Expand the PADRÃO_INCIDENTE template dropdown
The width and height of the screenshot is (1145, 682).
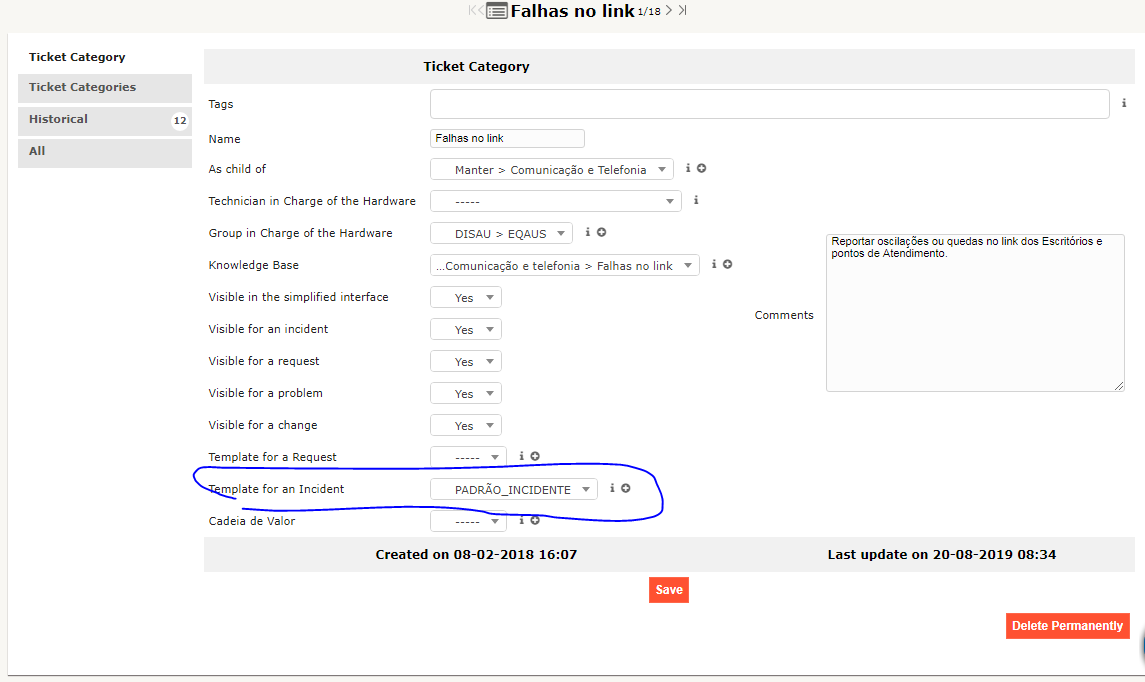pyautogui.click(x=513, y=489)
